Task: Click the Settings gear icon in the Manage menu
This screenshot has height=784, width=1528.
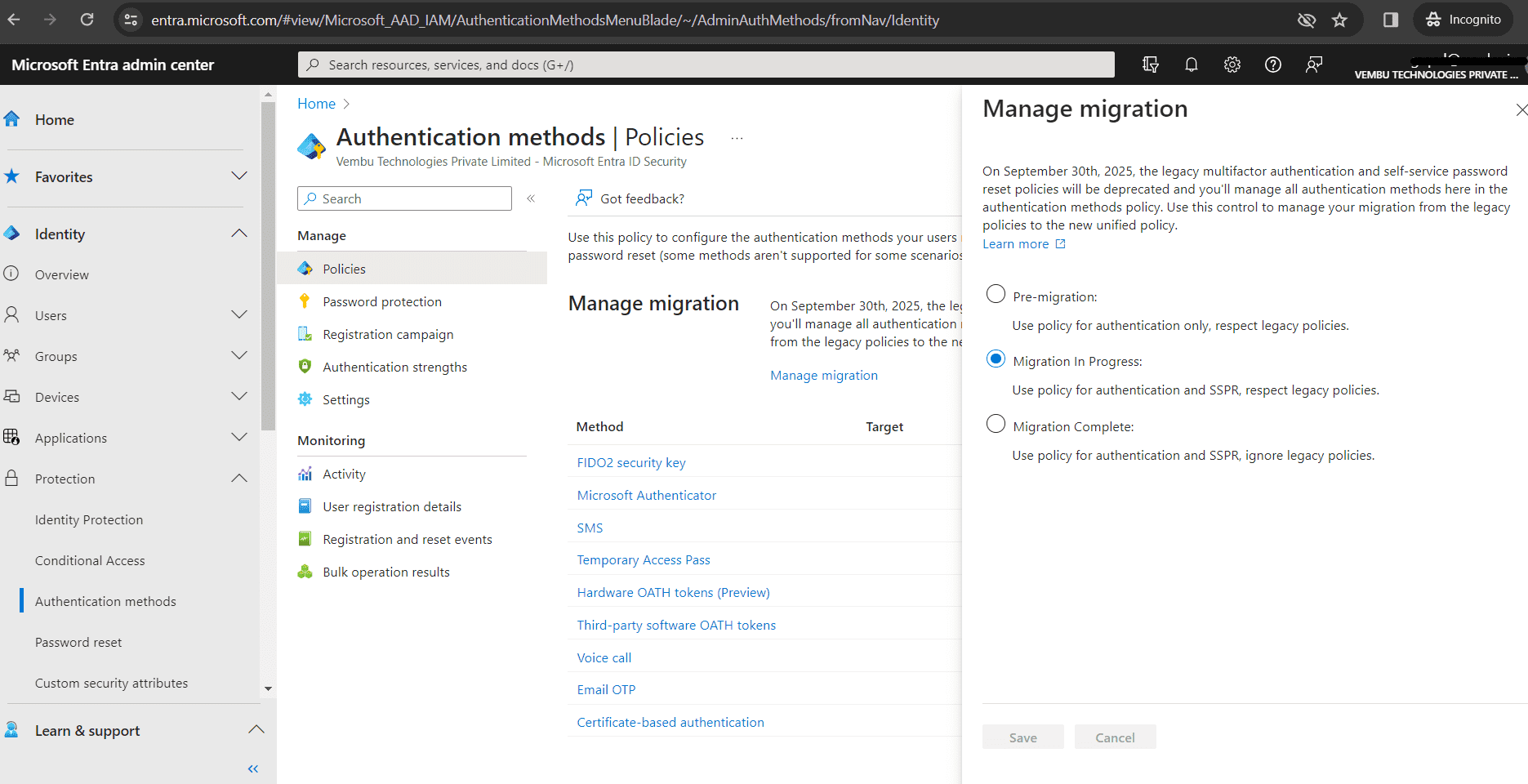Action: tap(305, 399)
